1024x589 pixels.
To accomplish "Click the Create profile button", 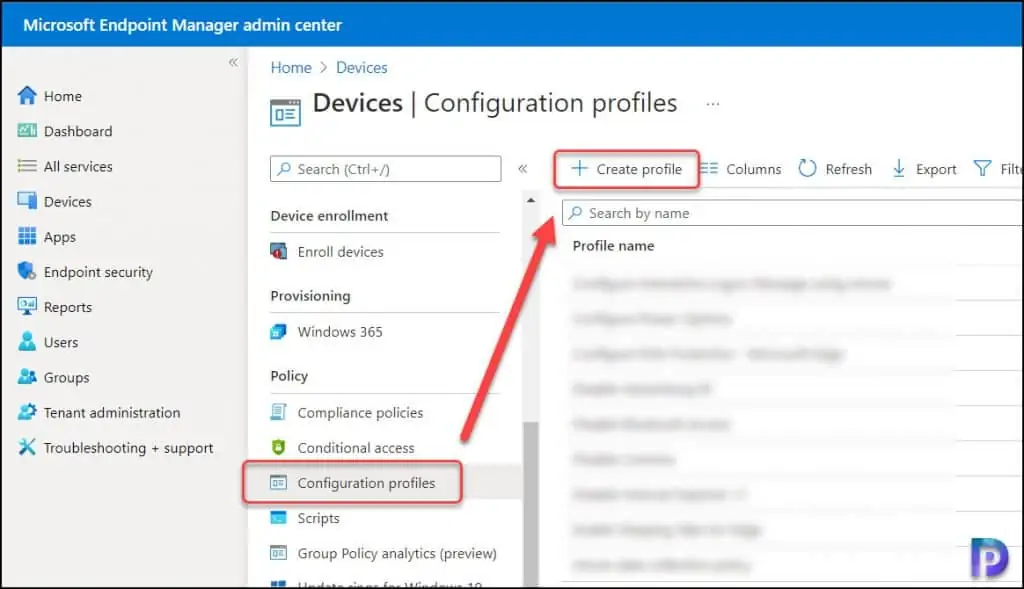I will tap(626, 169).
